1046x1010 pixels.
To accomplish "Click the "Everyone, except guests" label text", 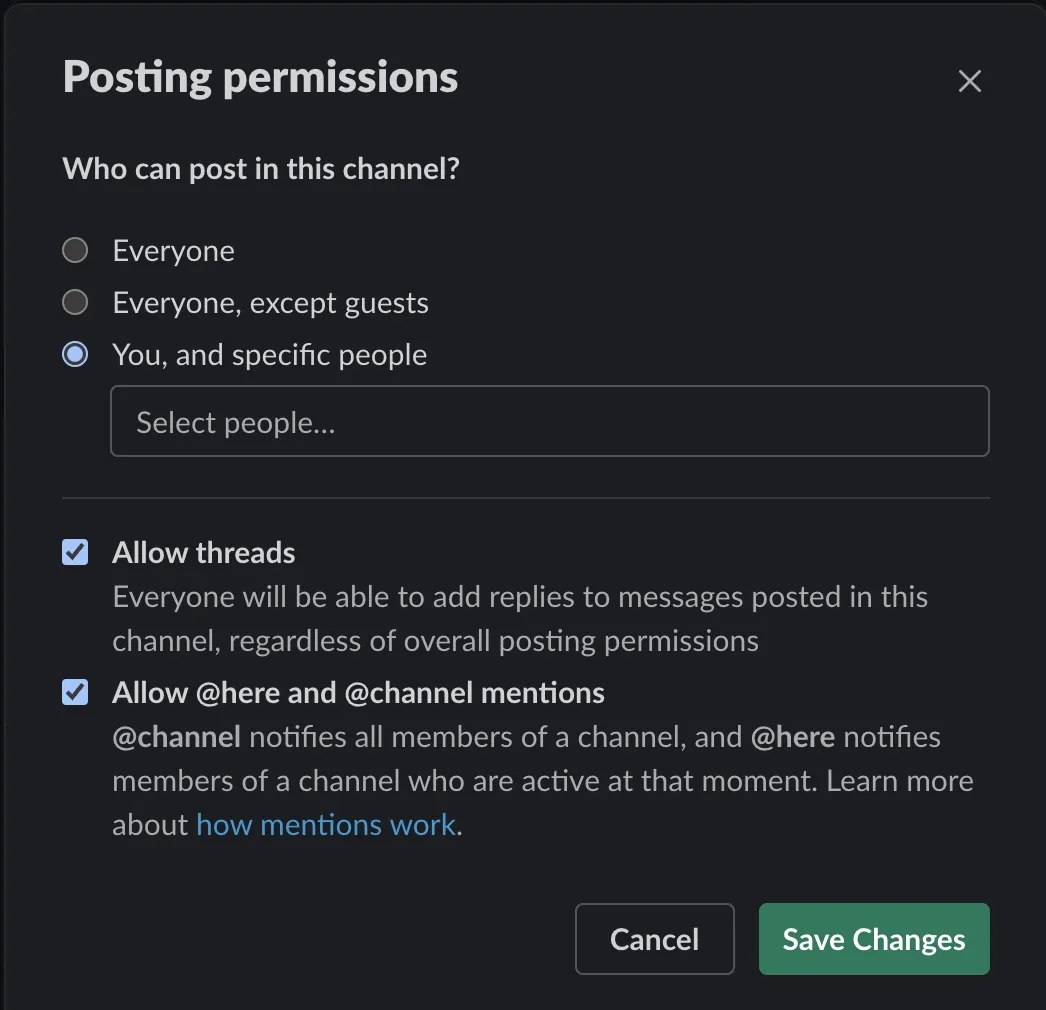I will tap(270, 303).
